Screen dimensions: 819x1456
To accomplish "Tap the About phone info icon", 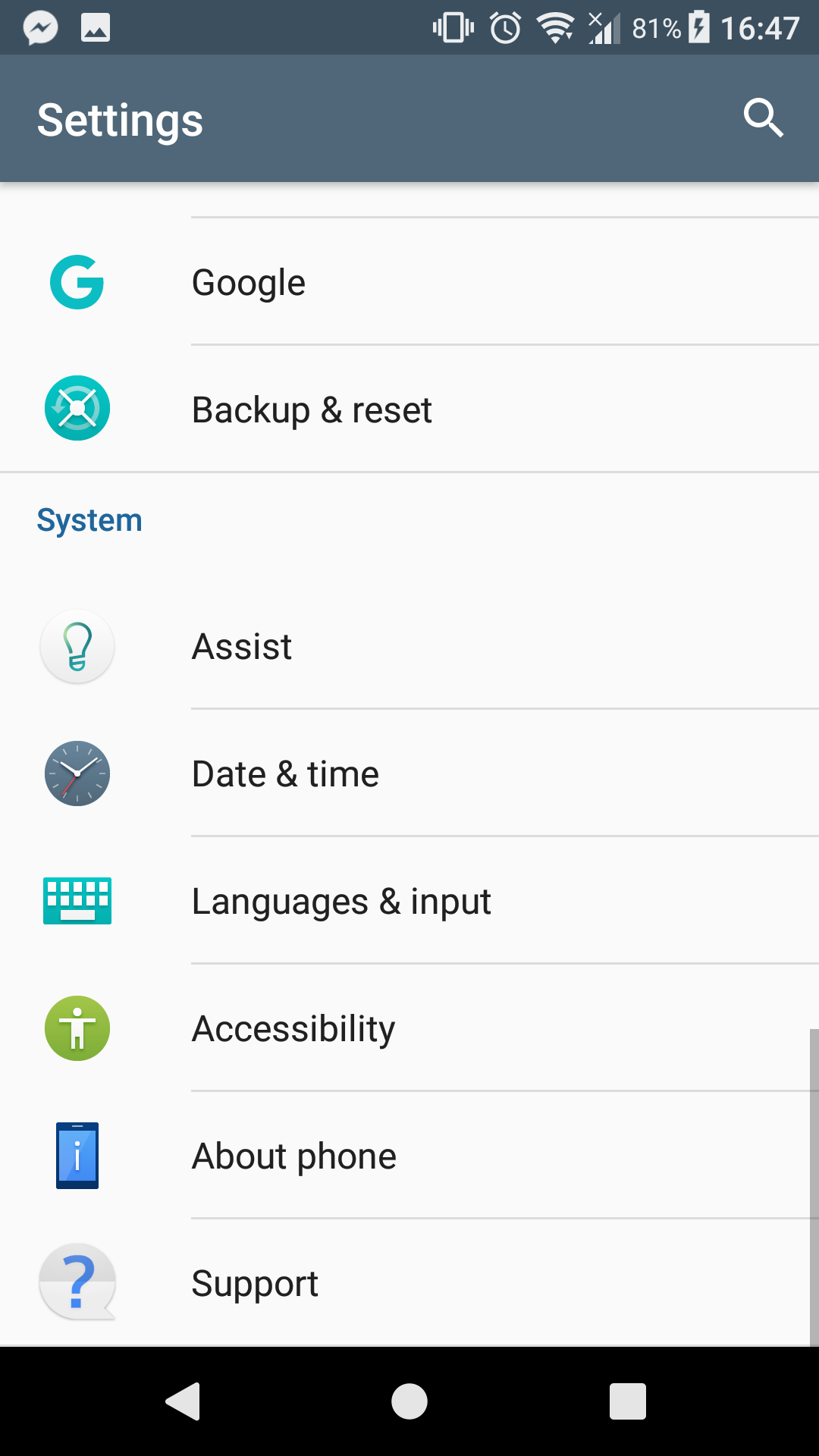I will [x=77, y=1156].
